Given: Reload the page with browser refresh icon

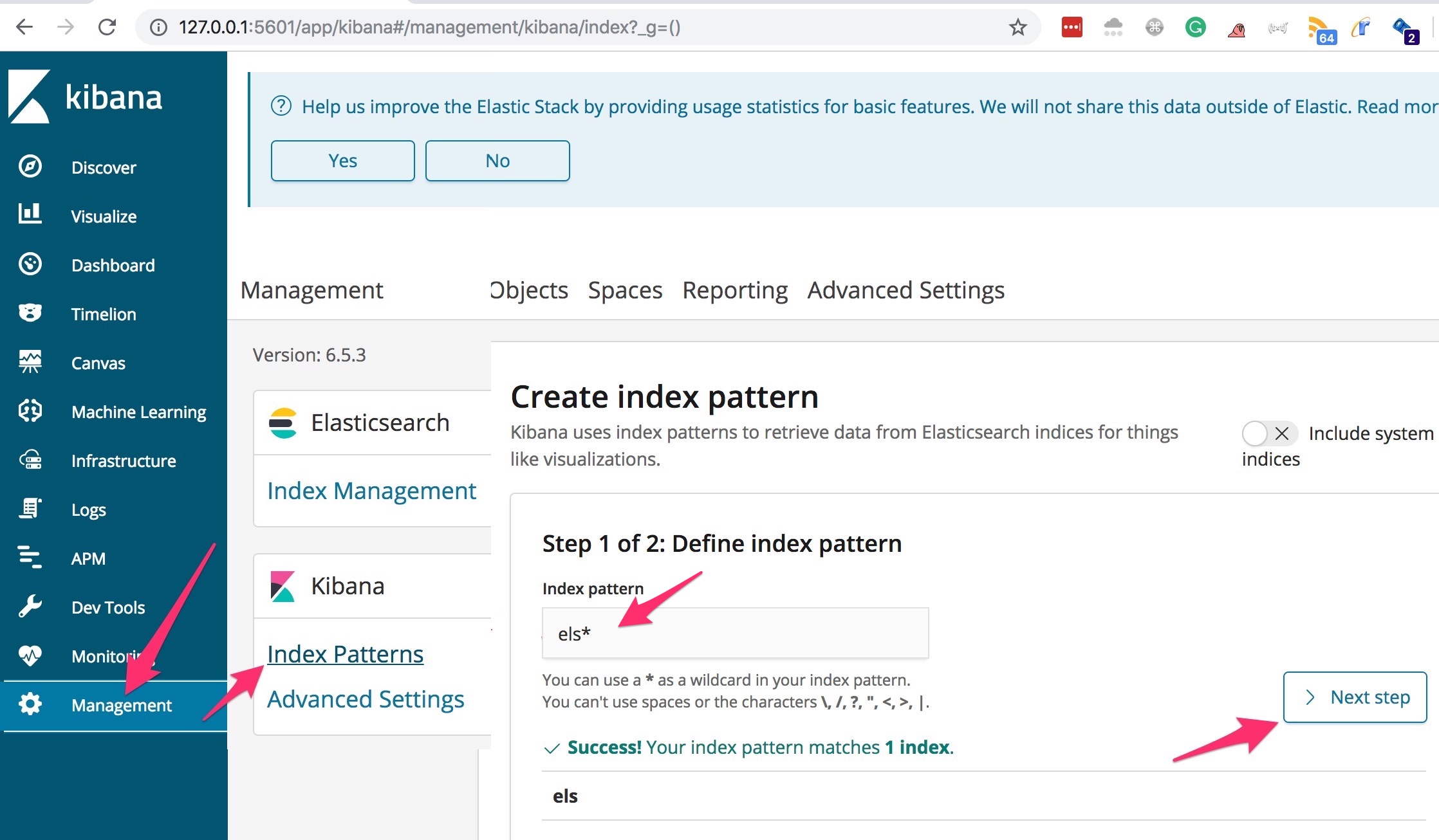Looking at the screenshot, I should point(107,27).
